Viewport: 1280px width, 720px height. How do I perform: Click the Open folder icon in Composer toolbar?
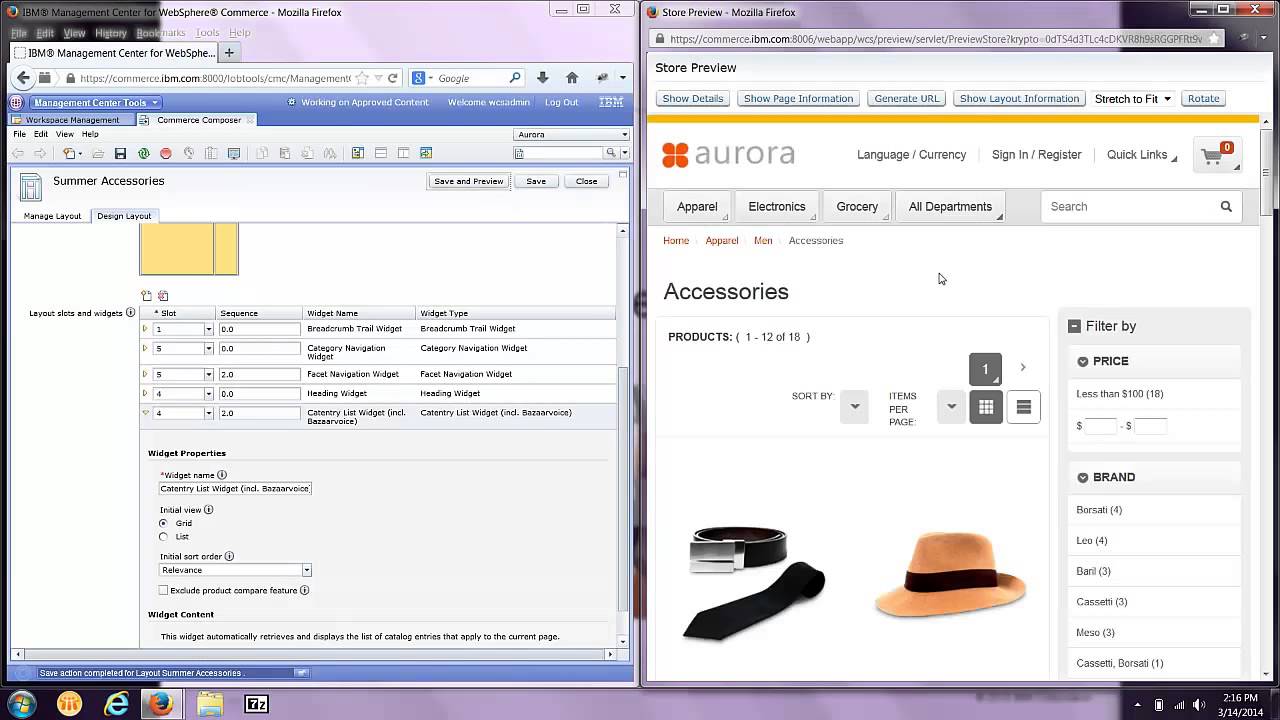coord(98,153)
